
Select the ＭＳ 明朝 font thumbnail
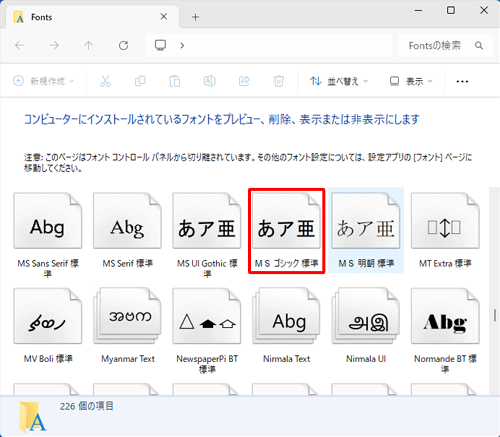(x=366, y=221)
